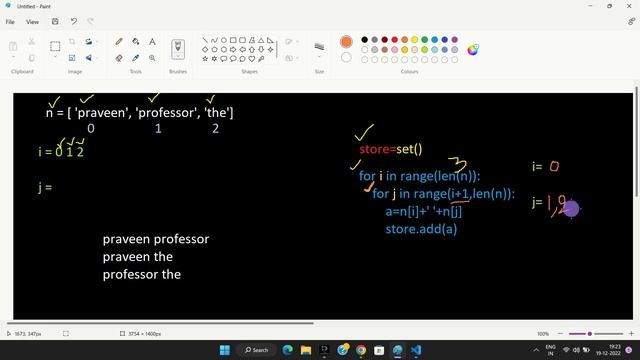
Task: Choose the purple colour swatch
Action: [455, 40]
